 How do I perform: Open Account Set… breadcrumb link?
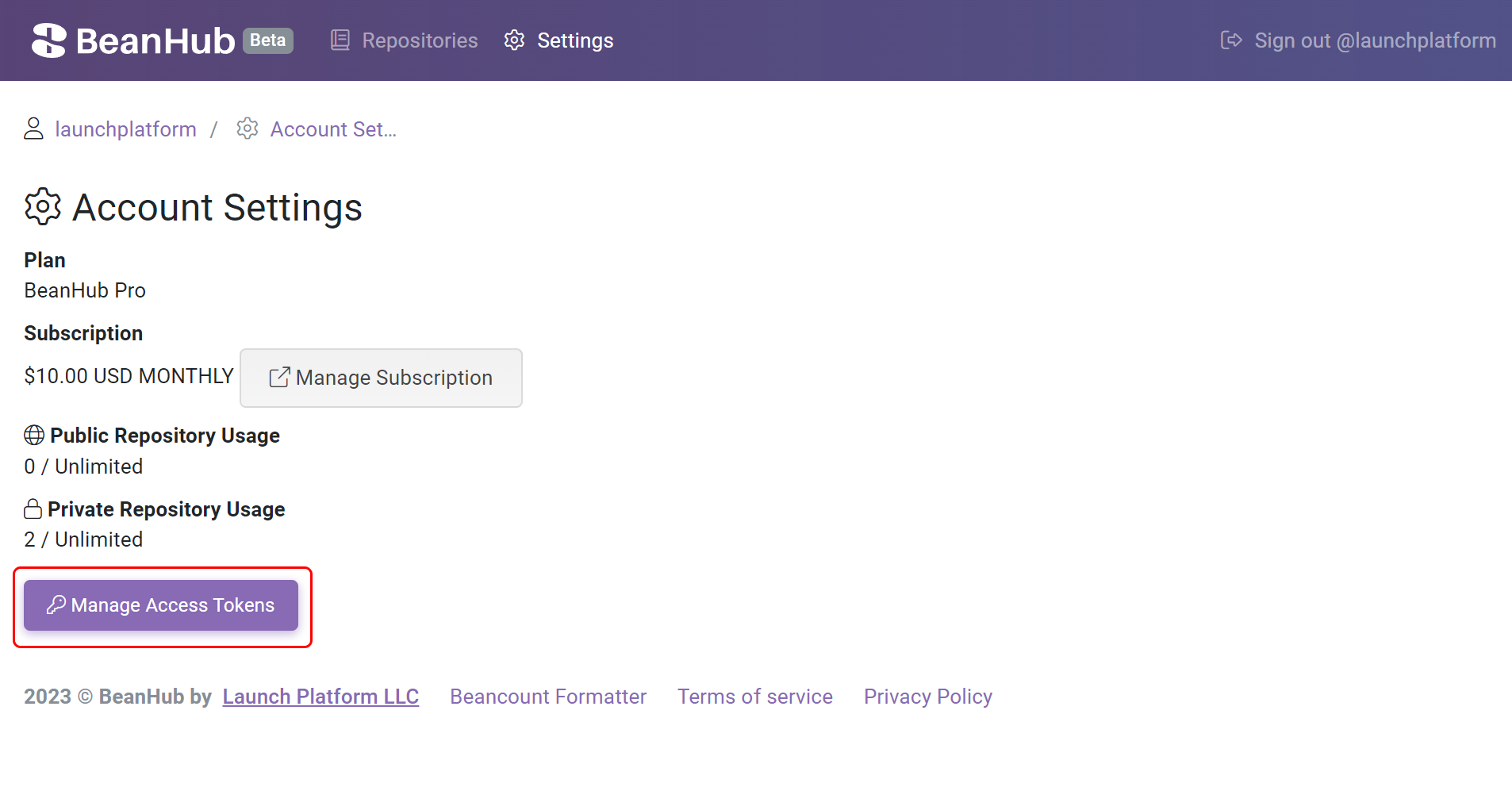coord(333,129)
